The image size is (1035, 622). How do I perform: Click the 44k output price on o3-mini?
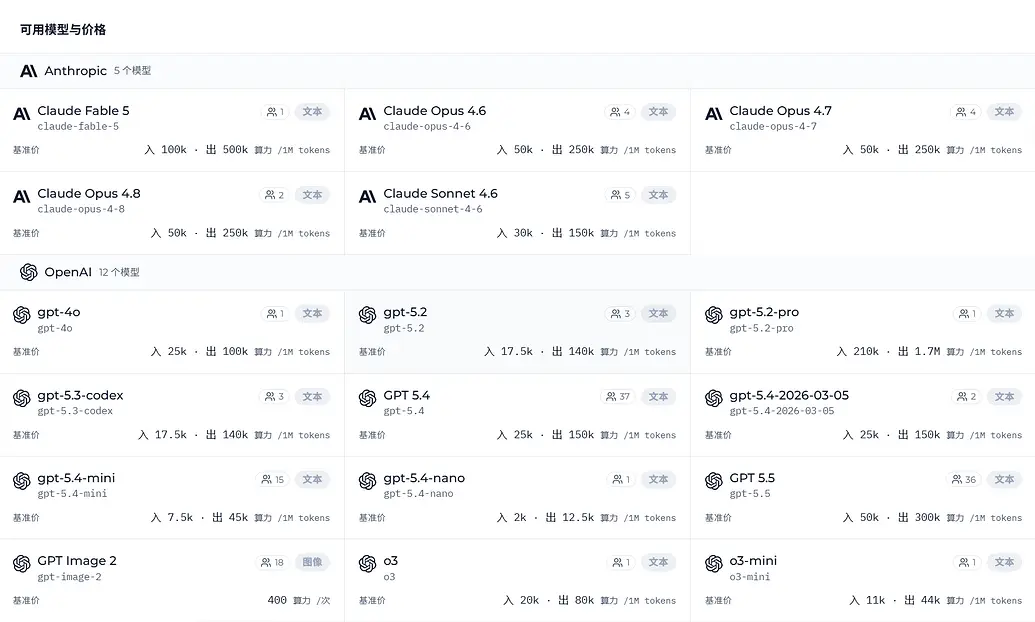tap(930, 600)
